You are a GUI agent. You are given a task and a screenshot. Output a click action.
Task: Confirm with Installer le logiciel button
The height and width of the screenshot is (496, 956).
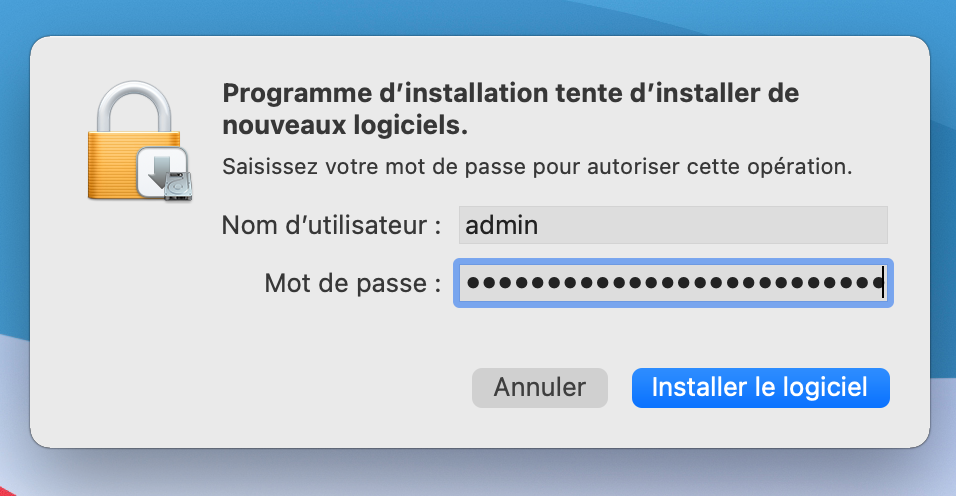tap(760, 388)
